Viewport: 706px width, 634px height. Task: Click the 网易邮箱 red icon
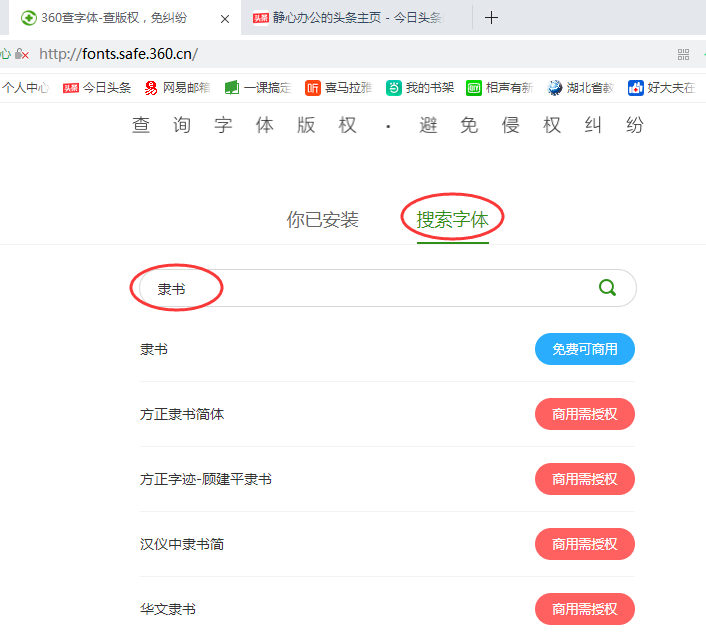[151, 88]
